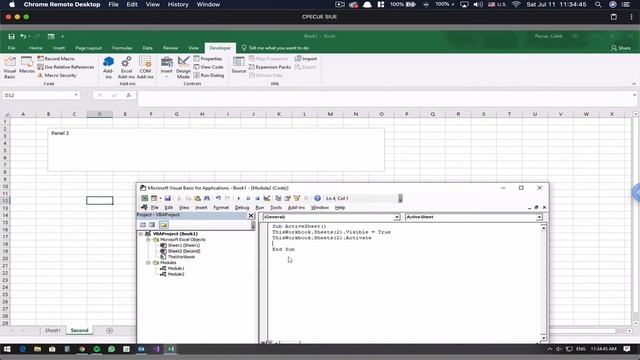Click Import in XML group
The height and width of the screenshot is (360, 640).
tap(306, 59)
